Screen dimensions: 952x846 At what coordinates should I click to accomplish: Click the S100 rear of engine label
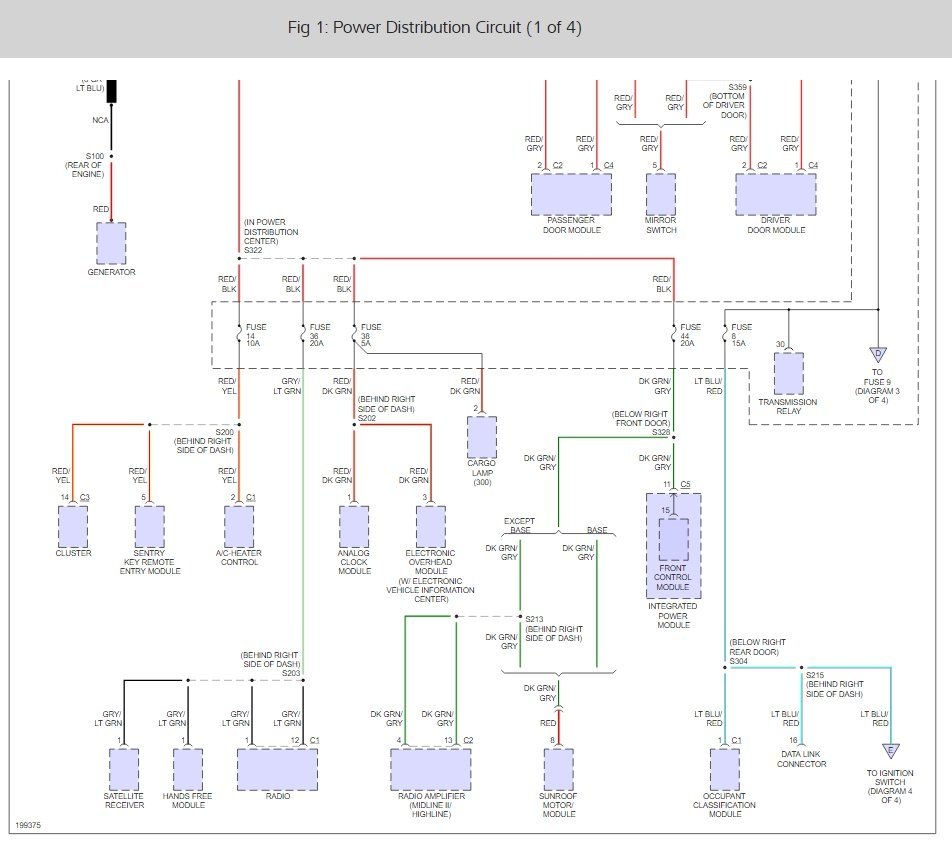coord(85,165)
